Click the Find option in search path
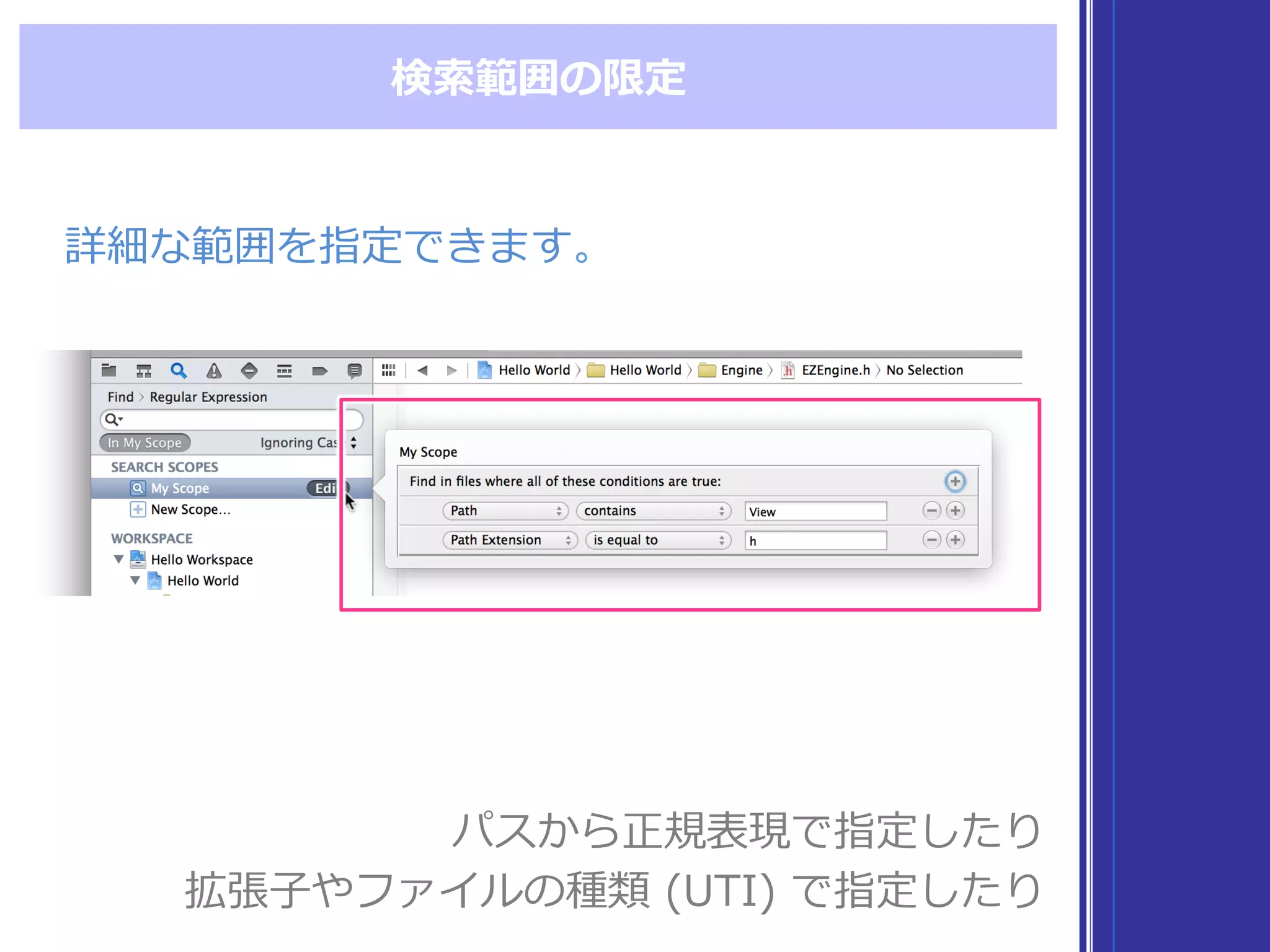The width and height of the screenshot is (1270, 952). point(120,397)
